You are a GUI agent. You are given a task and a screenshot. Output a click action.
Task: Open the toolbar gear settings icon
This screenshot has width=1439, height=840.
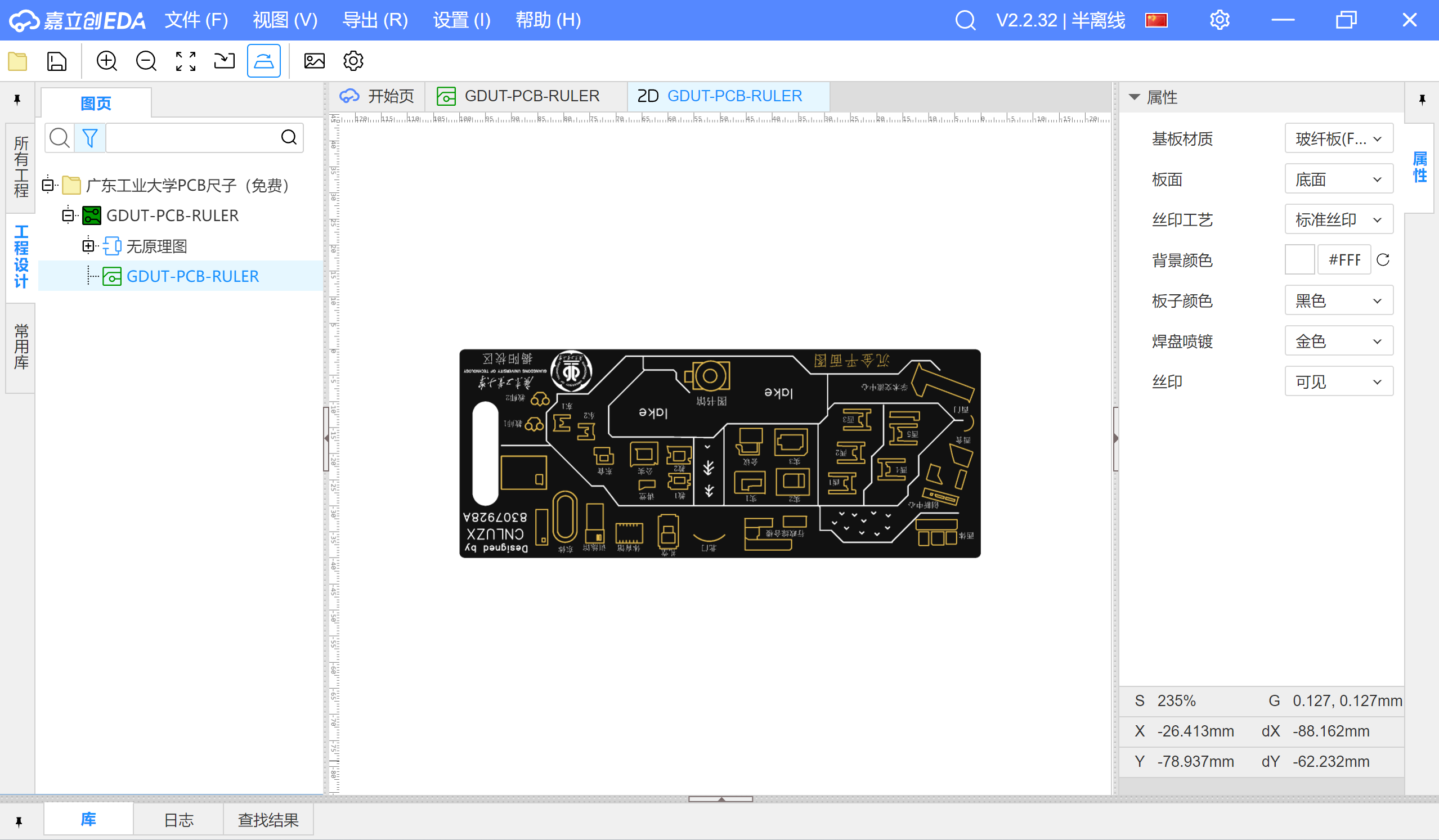[353, 61]
